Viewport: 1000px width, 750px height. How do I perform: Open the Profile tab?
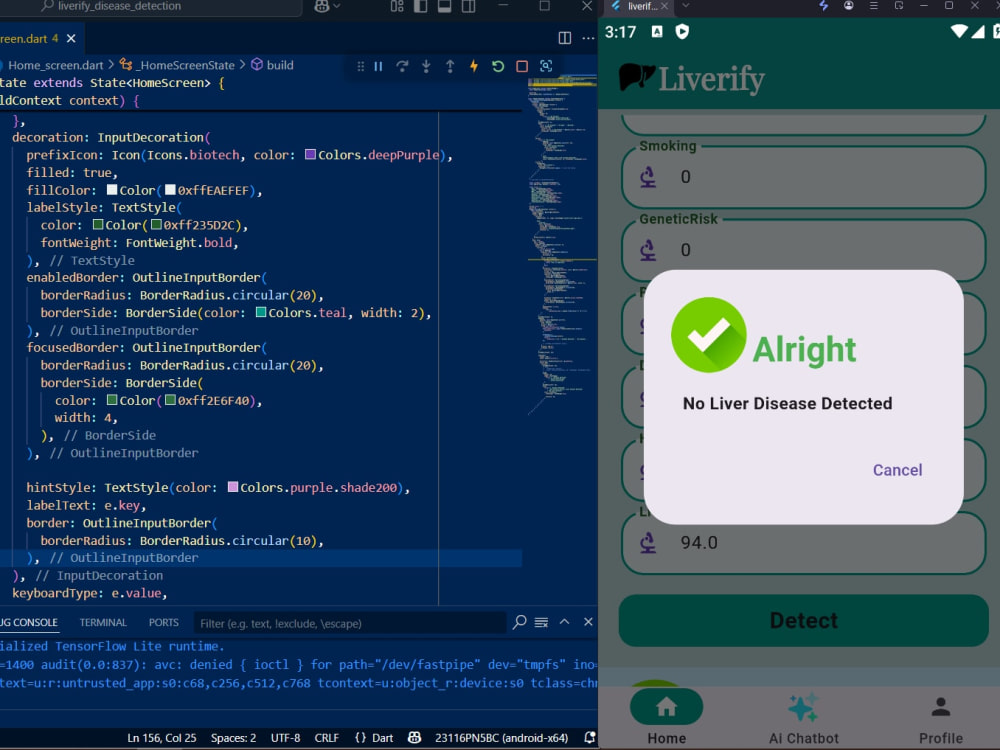click(x=941, y=717)
